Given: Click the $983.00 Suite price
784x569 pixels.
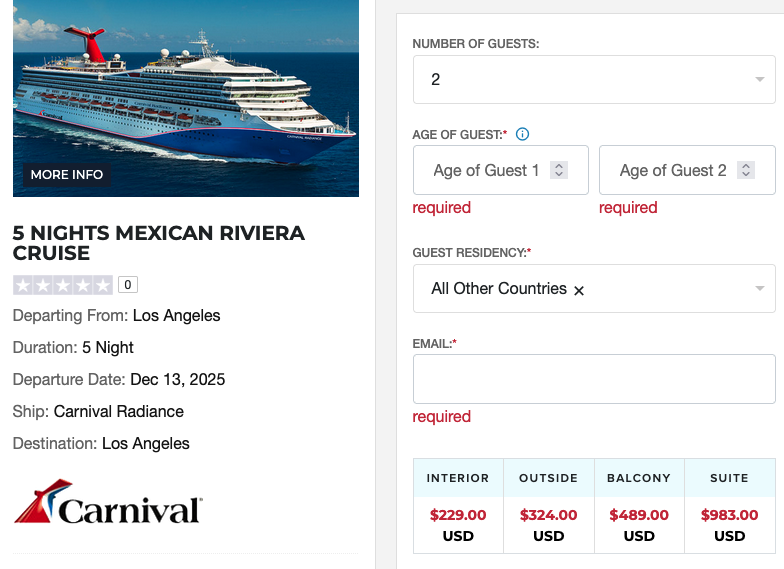Looking at the screenshot, I should (729, 516).
